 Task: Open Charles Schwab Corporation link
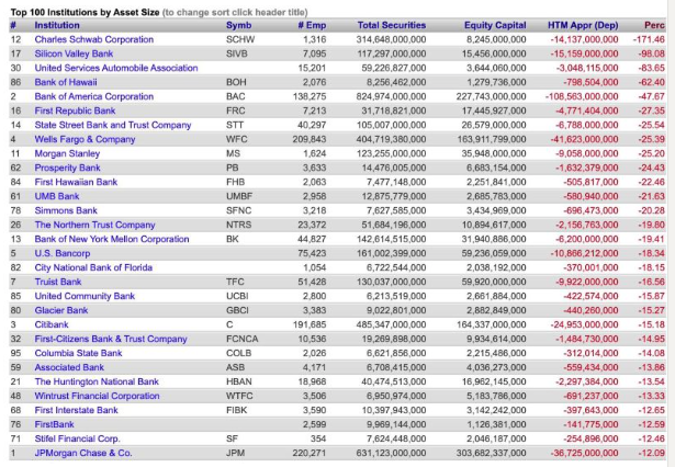click(94, 40)
